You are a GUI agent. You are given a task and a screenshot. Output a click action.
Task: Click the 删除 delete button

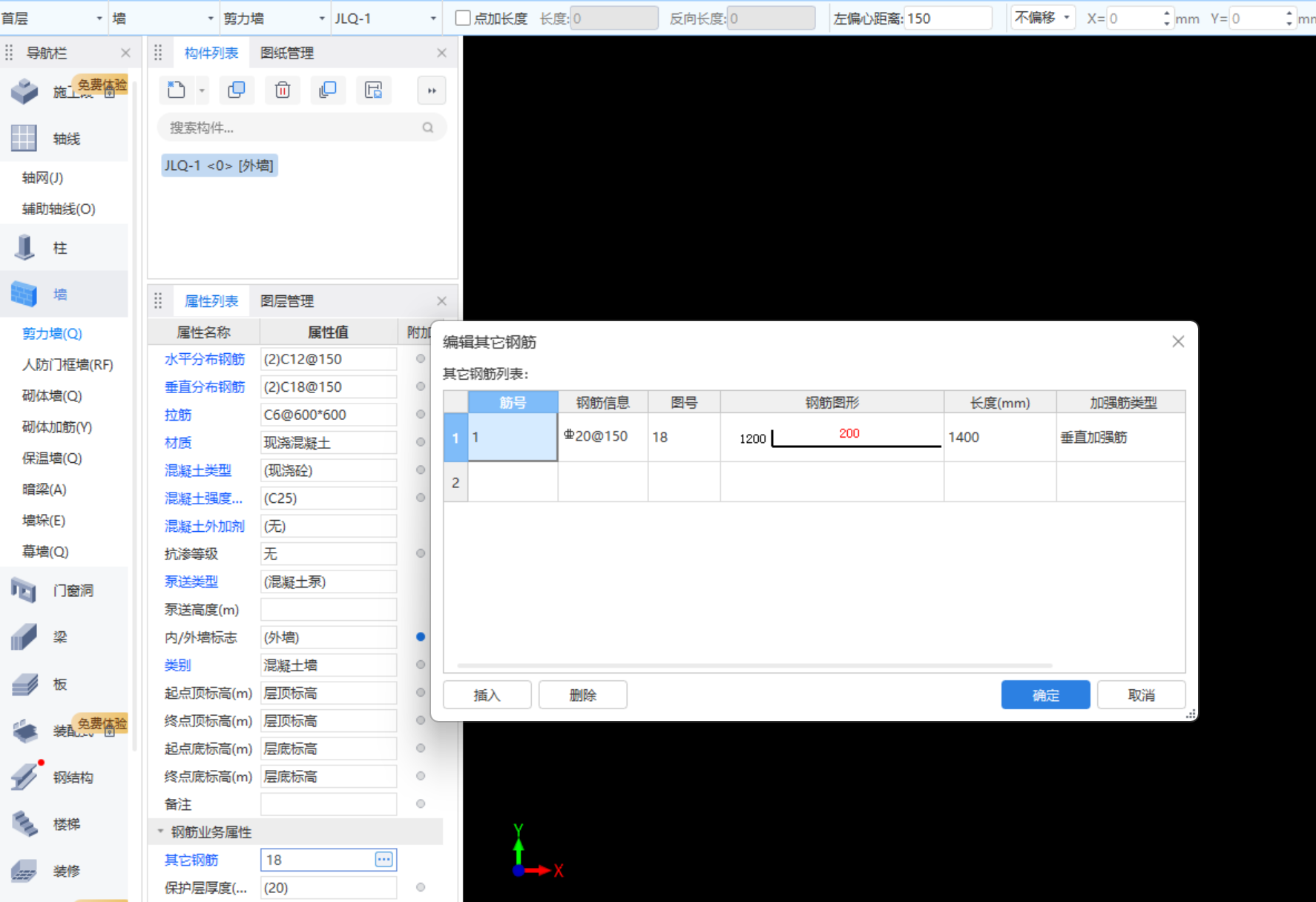583,695
